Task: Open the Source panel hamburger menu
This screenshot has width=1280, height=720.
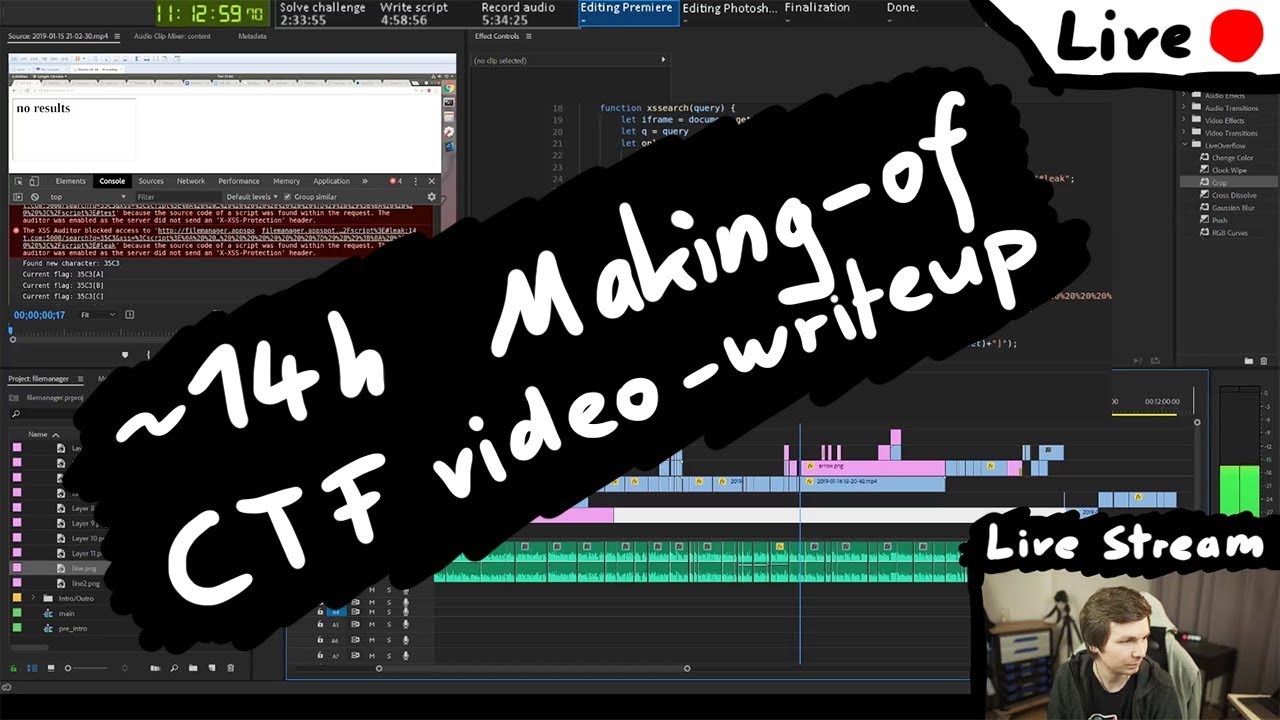Action: pyautogui.click(x=117, y=36)
